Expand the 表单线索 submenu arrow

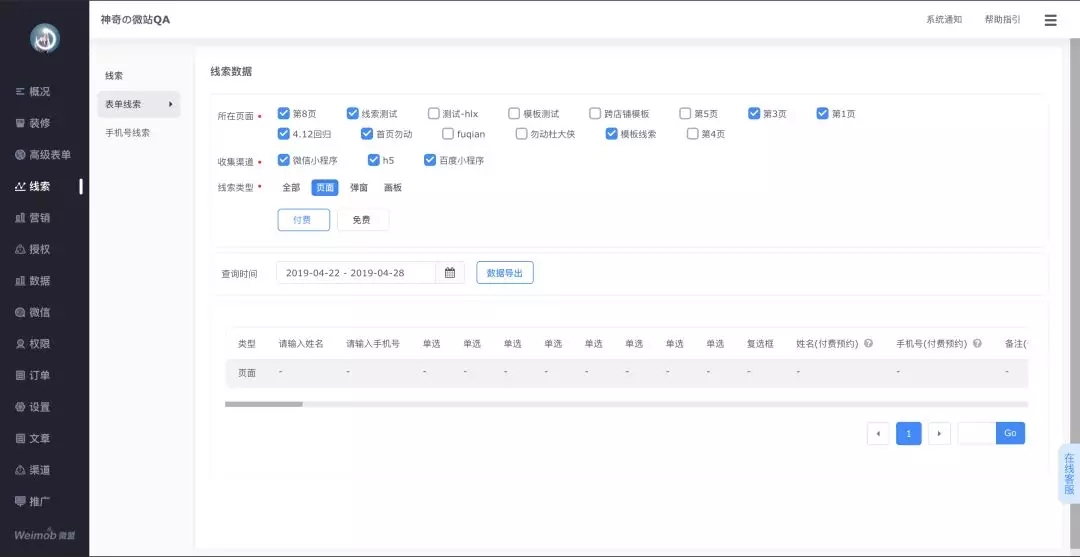[x=170, y=104]
